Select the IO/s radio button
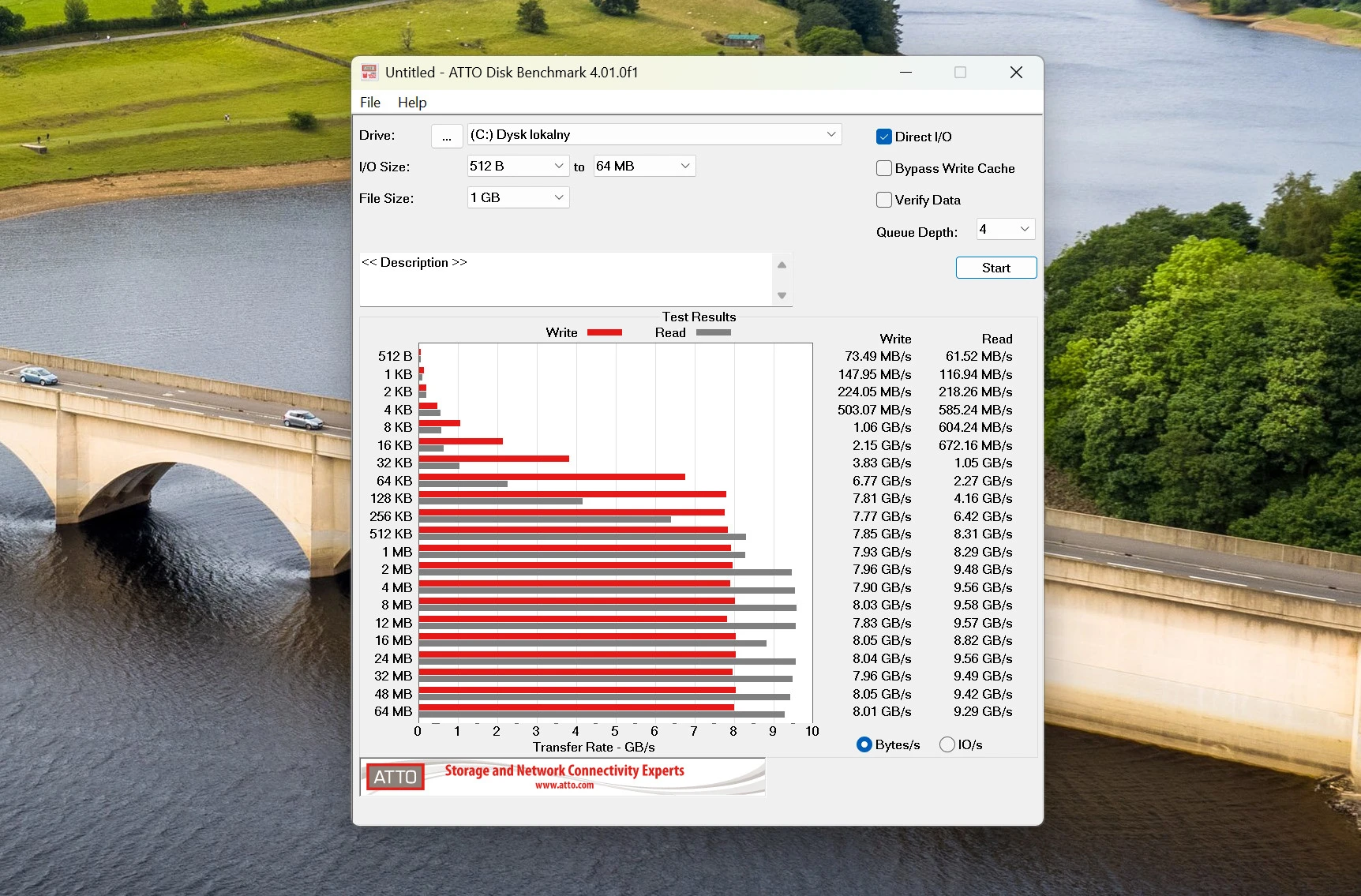 [947, 744]
